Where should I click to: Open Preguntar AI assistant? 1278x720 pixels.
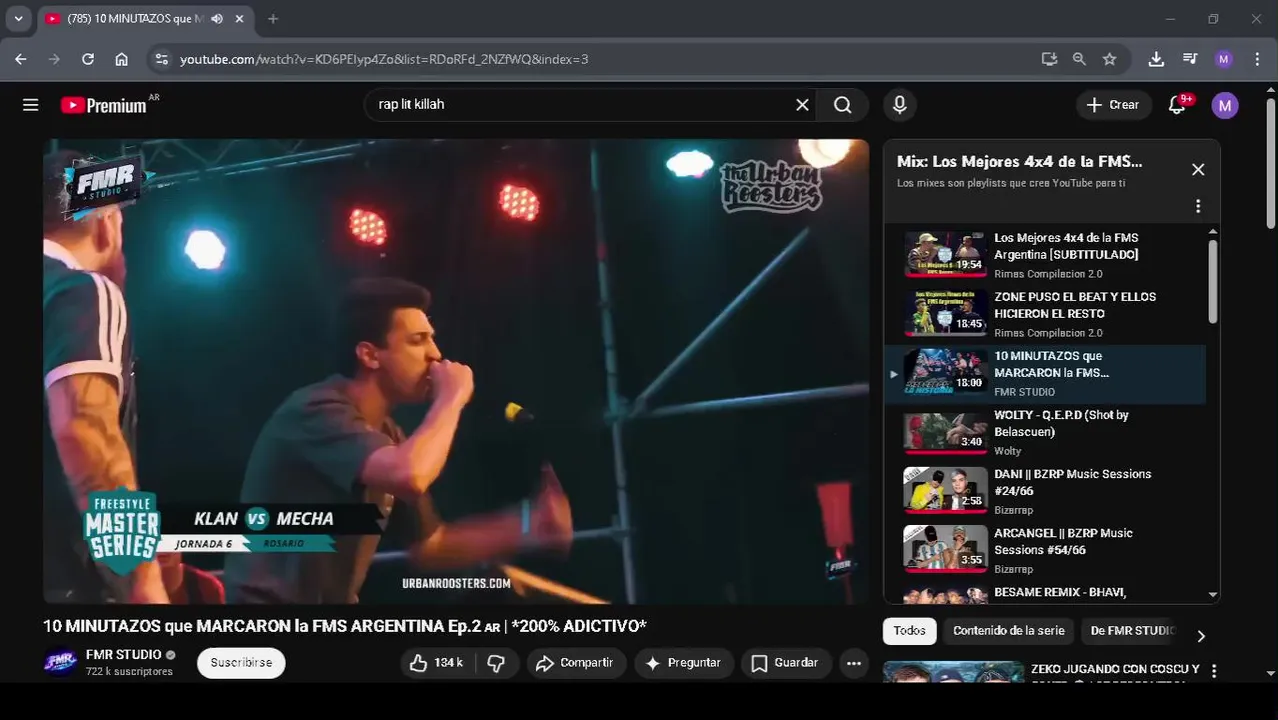[684, 663]
